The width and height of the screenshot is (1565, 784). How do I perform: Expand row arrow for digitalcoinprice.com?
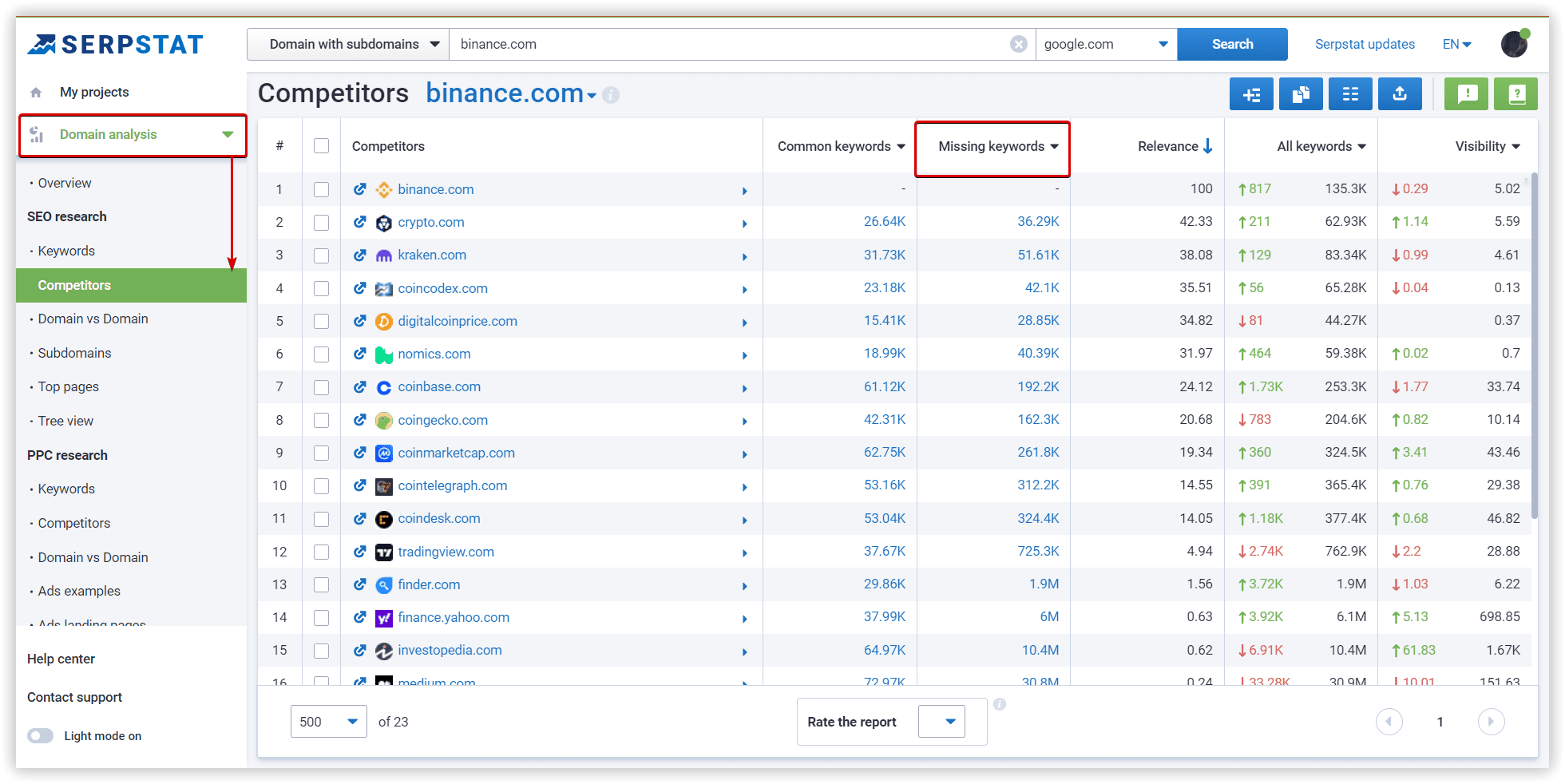745,323
